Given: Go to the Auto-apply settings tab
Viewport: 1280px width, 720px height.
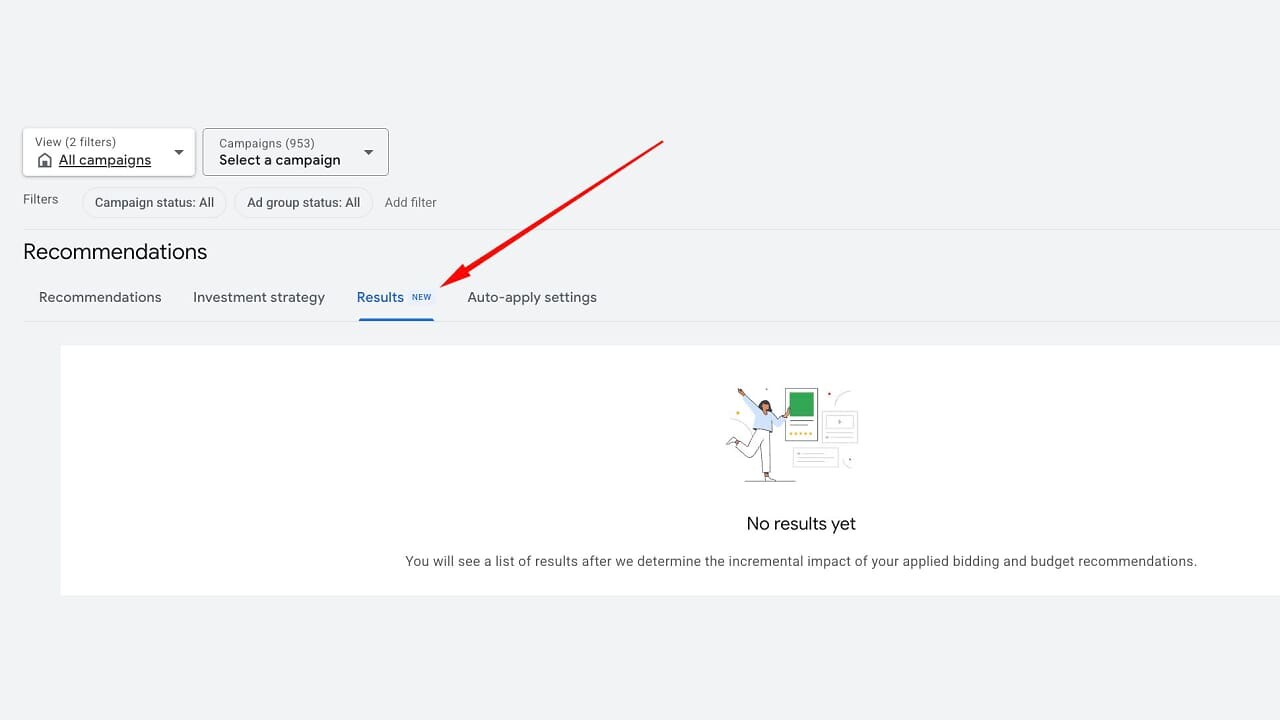Looking at the screenshot, I should 532,297.
